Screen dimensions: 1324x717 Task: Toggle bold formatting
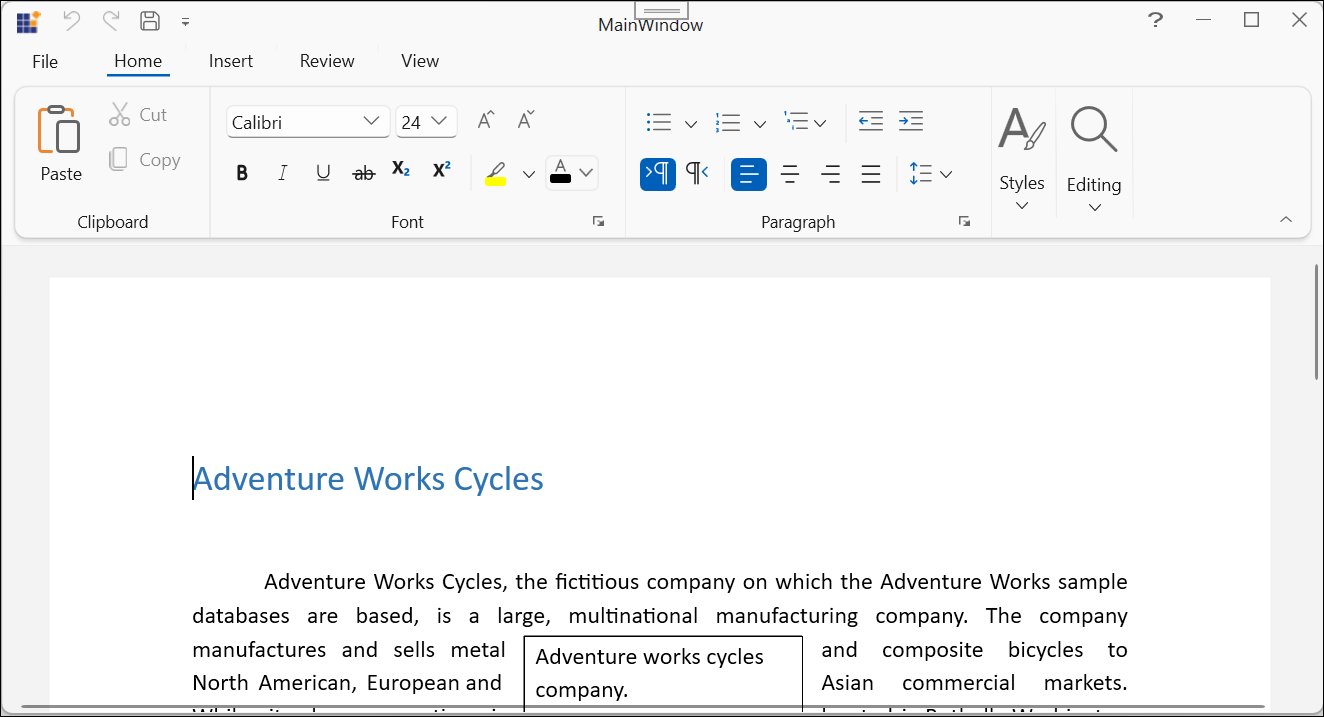(x=241, y=173)
